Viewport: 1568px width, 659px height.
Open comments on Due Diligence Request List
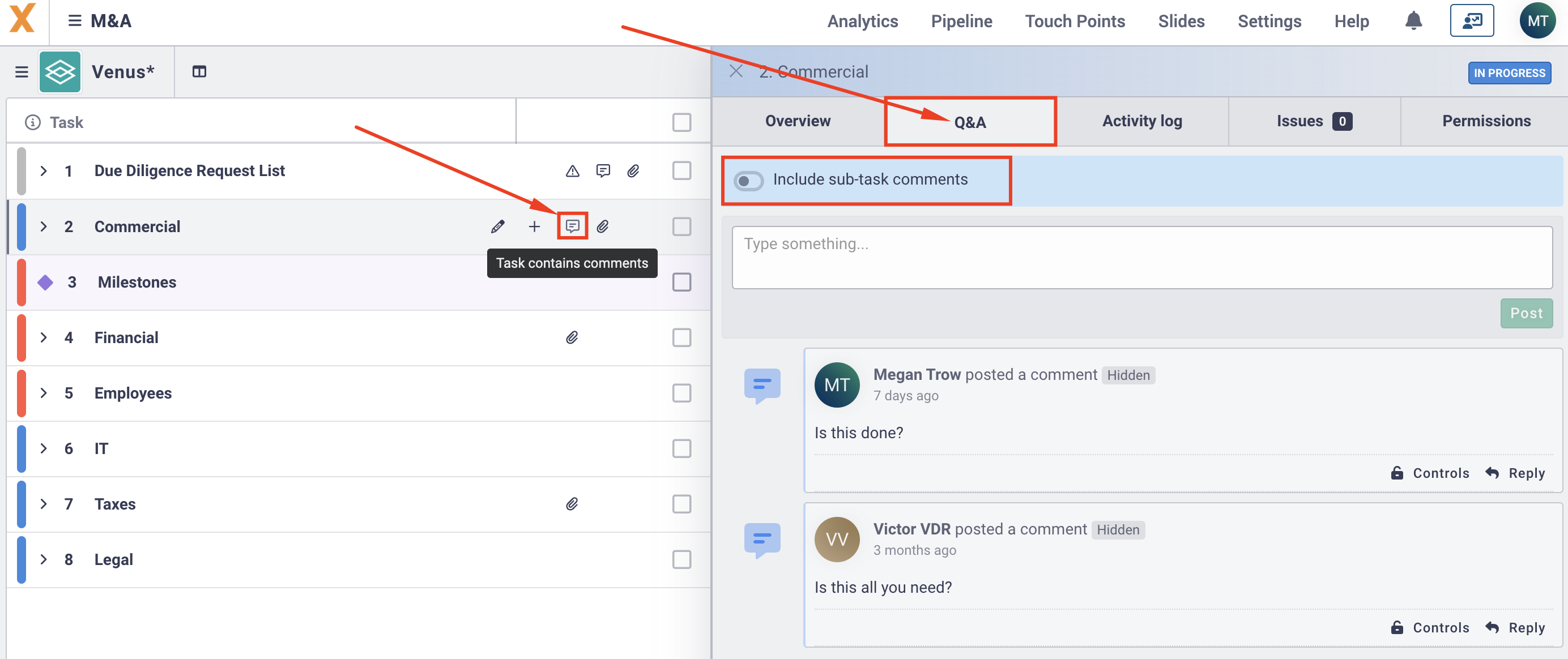point(603,171)
